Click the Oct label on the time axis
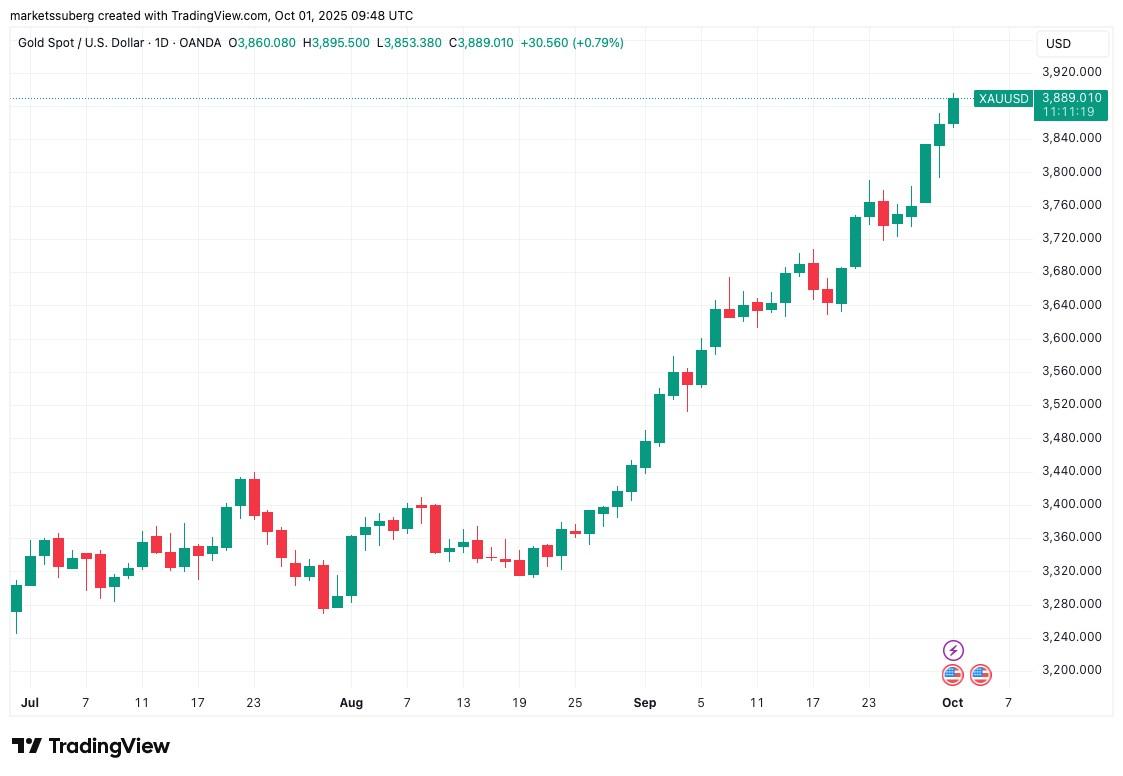Image resolution: width=1123 pixels, height=776 pixels. click(x=951, y=703)
